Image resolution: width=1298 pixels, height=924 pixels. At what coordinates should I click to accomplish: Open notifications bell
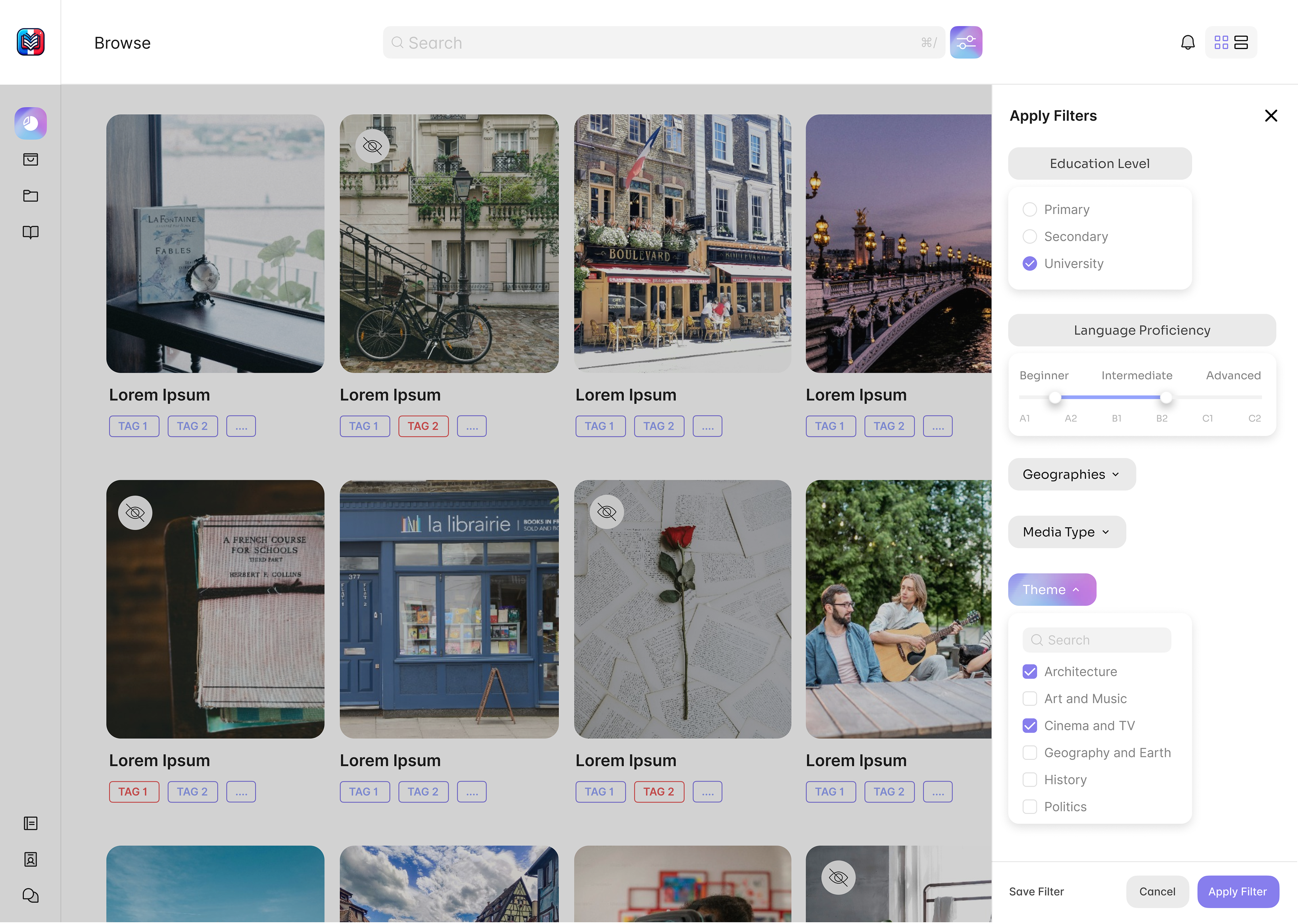tap(1187, 43)
